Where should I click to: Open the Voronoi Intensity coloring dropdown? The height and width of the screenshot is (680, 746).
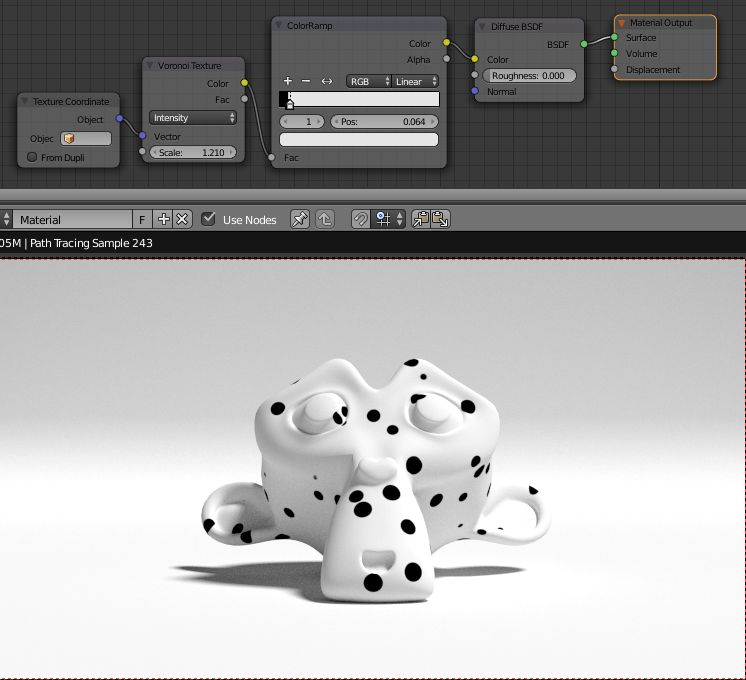(193, 118)
